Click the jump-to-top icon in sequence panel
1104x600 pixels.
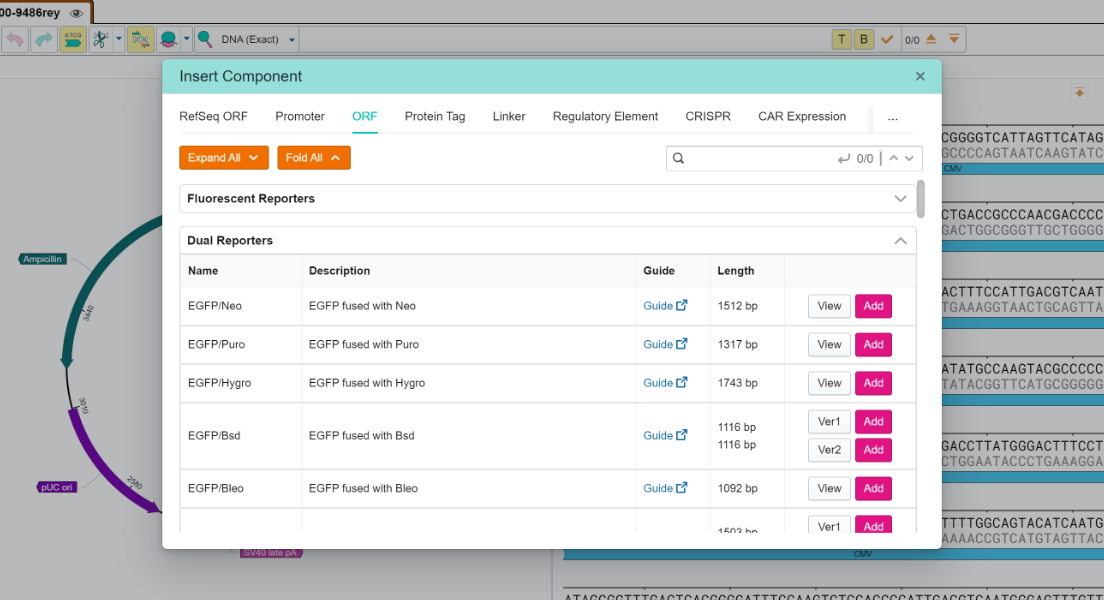1079,92
